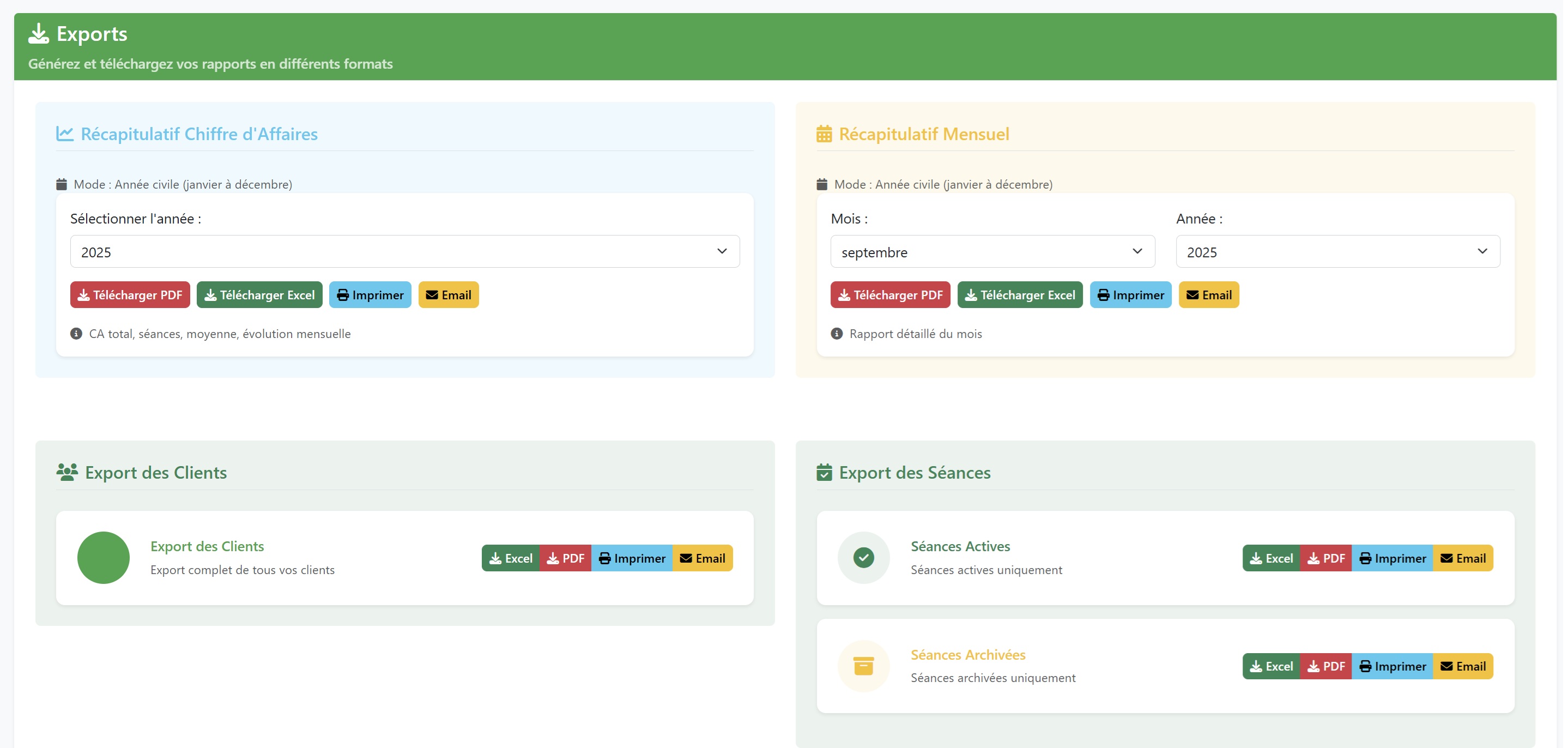
Task: Email the monthly recap report
Action: (x=1208, y=295)
